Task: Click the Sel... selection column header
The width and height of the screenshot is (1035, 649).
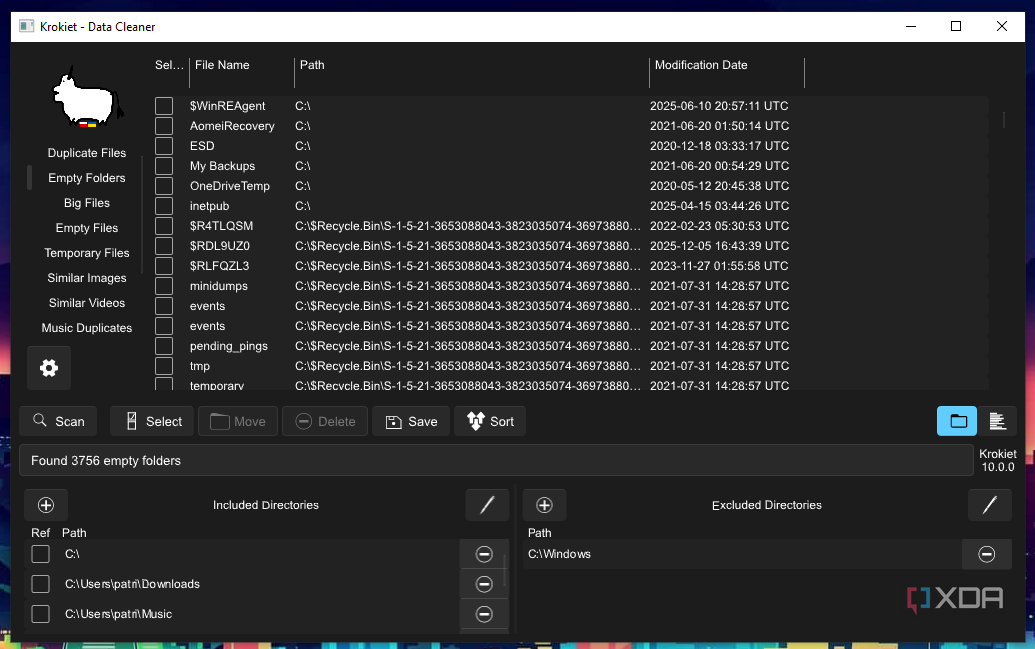Action: click(x=169, y=65)
